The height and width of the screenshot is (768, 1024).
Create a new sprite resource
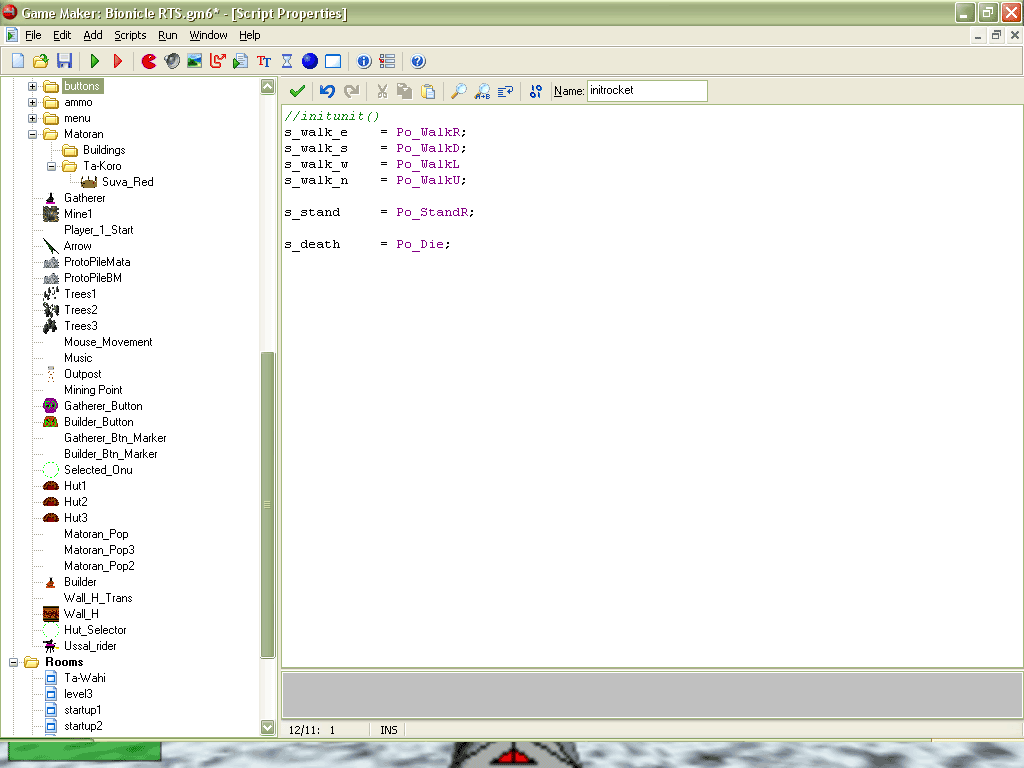click(x=147, y=61)
